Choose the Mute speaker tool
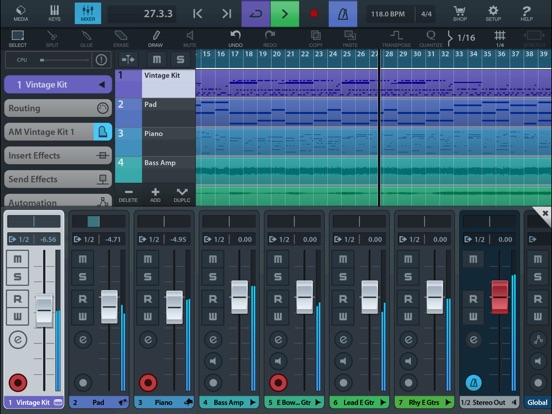The height and width of the screenshot is (414, 552). tap(189, 39)
